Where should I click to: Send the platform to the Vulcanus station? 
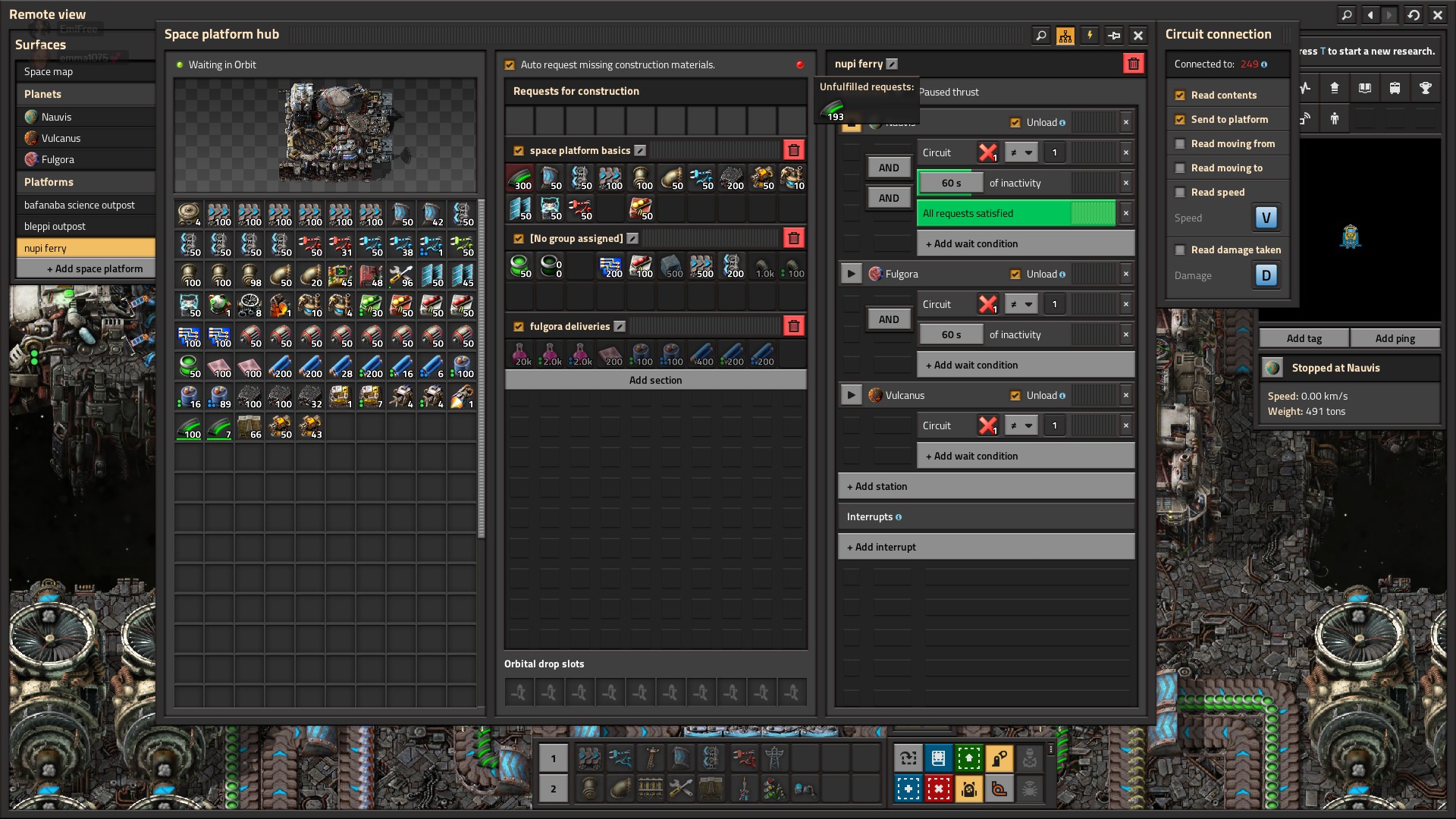coord(851,395)
